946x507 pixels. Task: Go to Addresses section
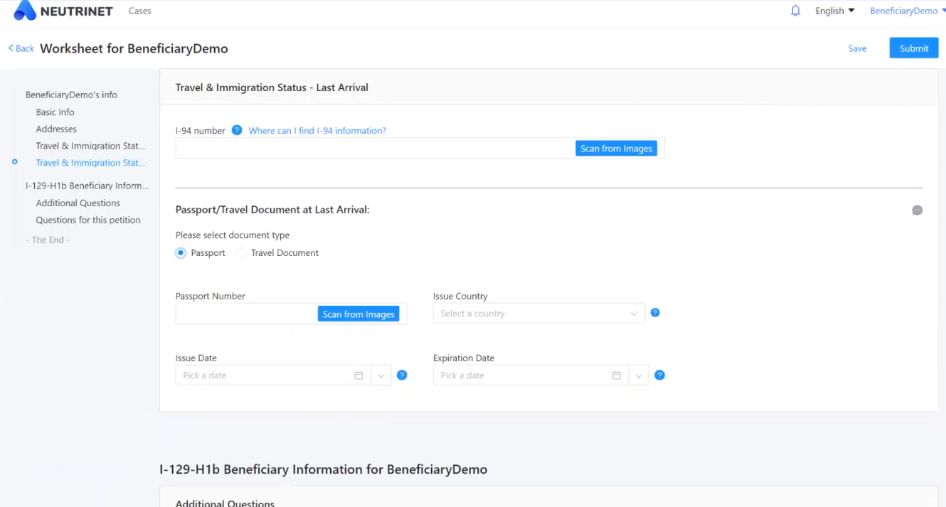[56, 129]
